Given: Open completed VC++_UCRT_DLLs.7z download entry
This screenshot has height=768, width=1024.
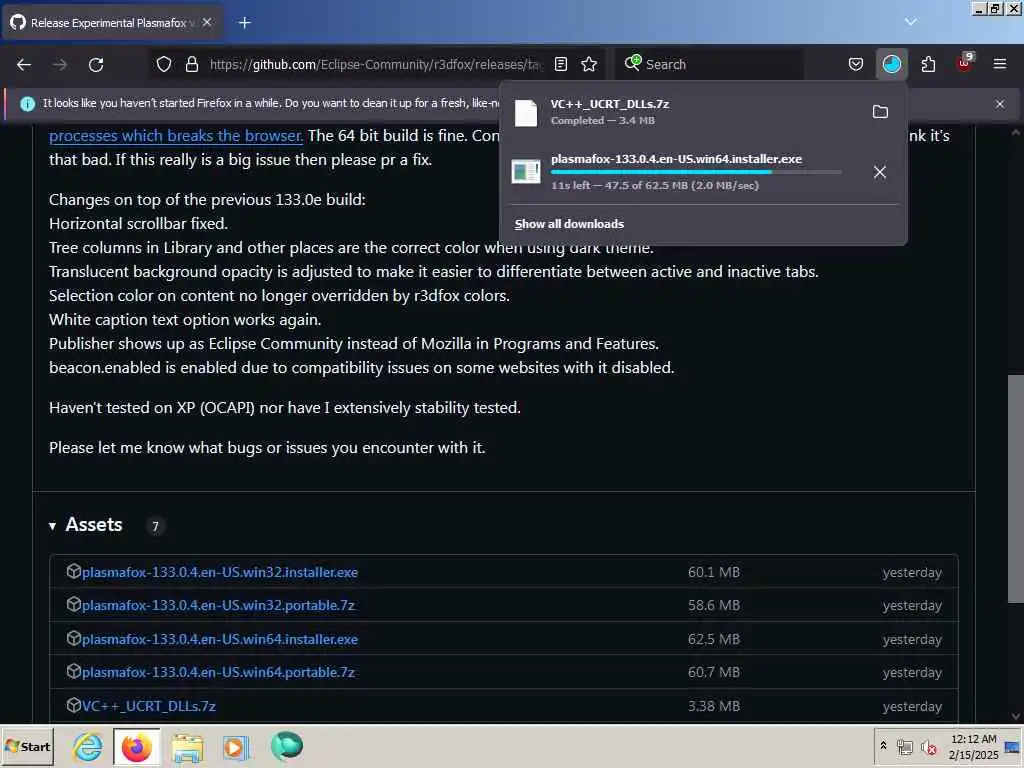Looking at the screenshot, I should click(686, 112).
